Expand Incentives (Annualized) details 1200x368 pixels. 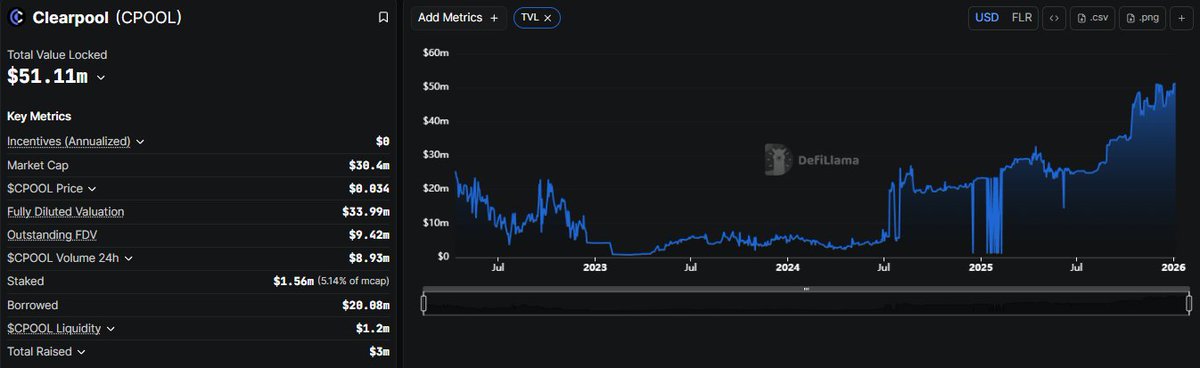[x=140, y=142]
